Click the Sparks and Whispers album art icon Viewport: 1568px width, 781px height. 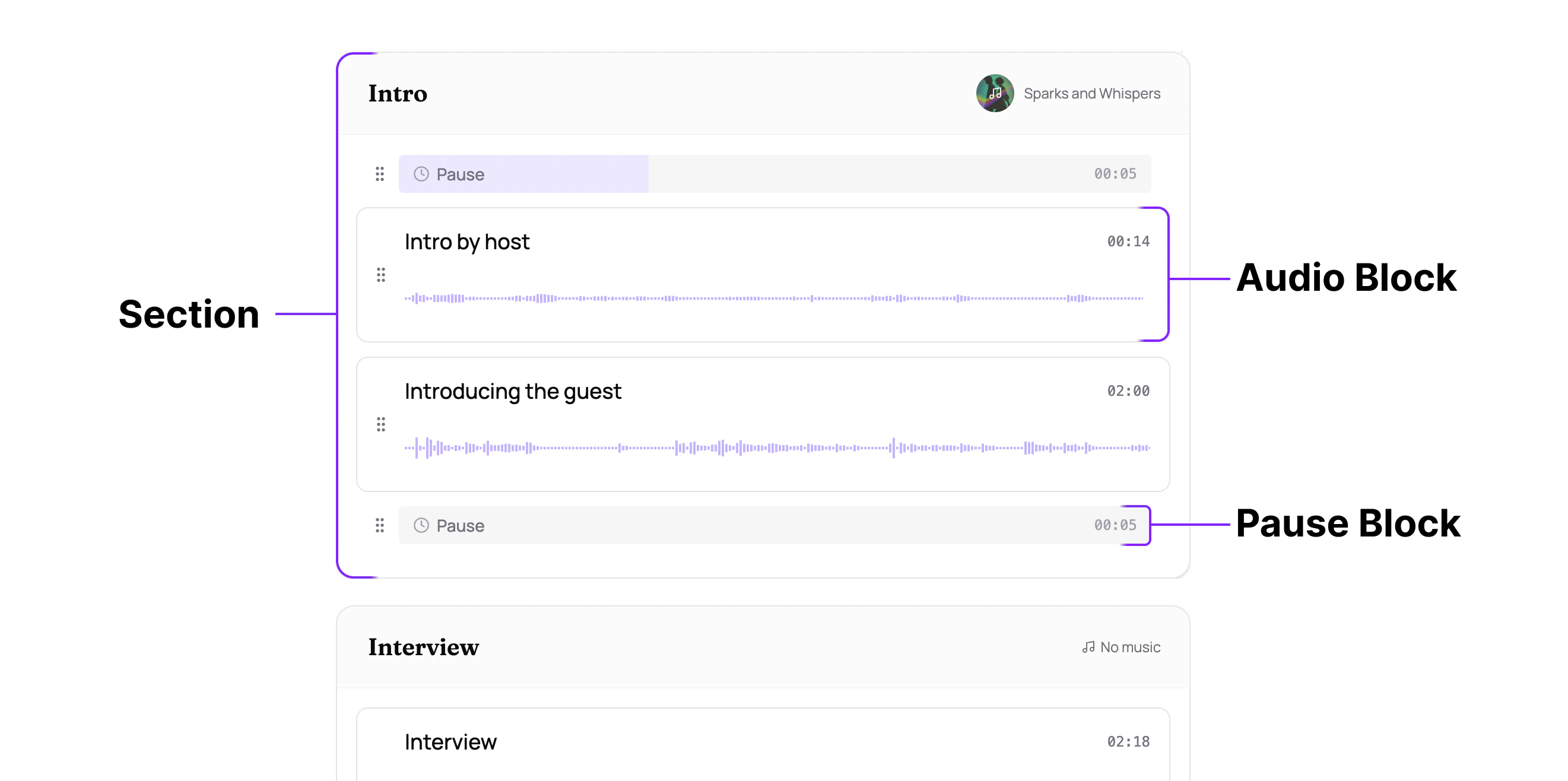click(x=995, y=93)
